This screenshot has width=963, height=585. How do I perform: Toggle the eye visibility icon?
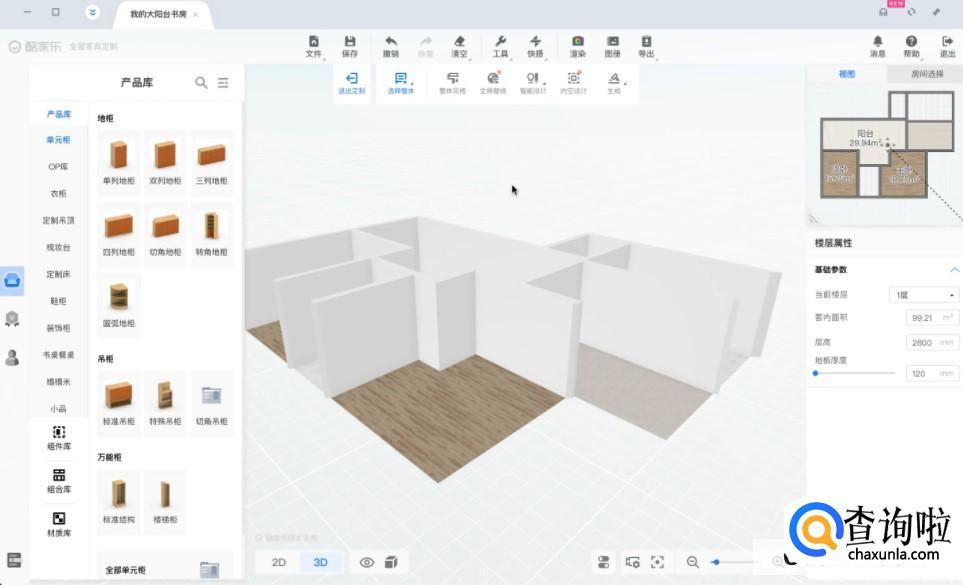[x=367, y=562]
